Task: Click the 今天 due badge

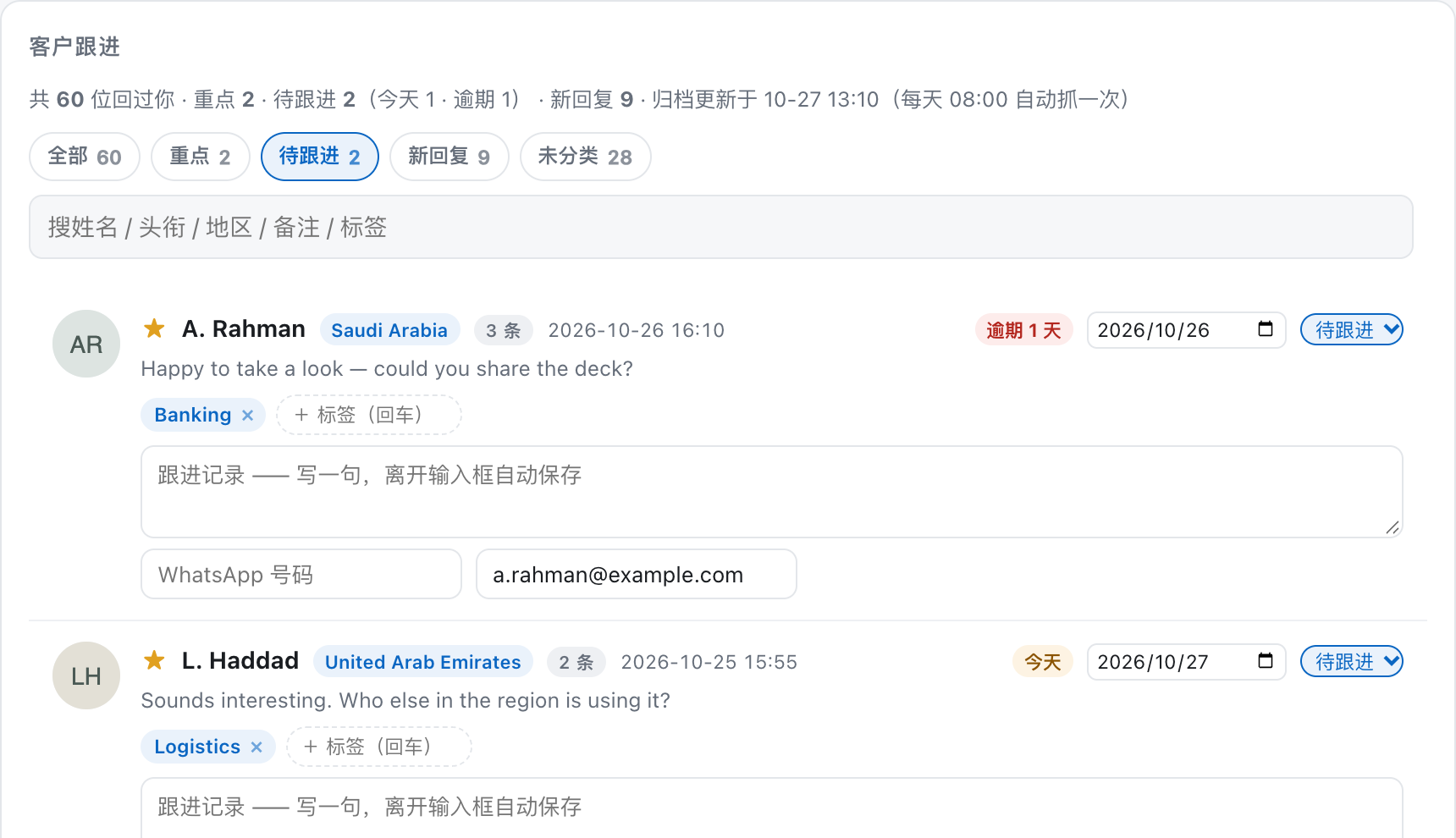Action: click(1043, 662)
